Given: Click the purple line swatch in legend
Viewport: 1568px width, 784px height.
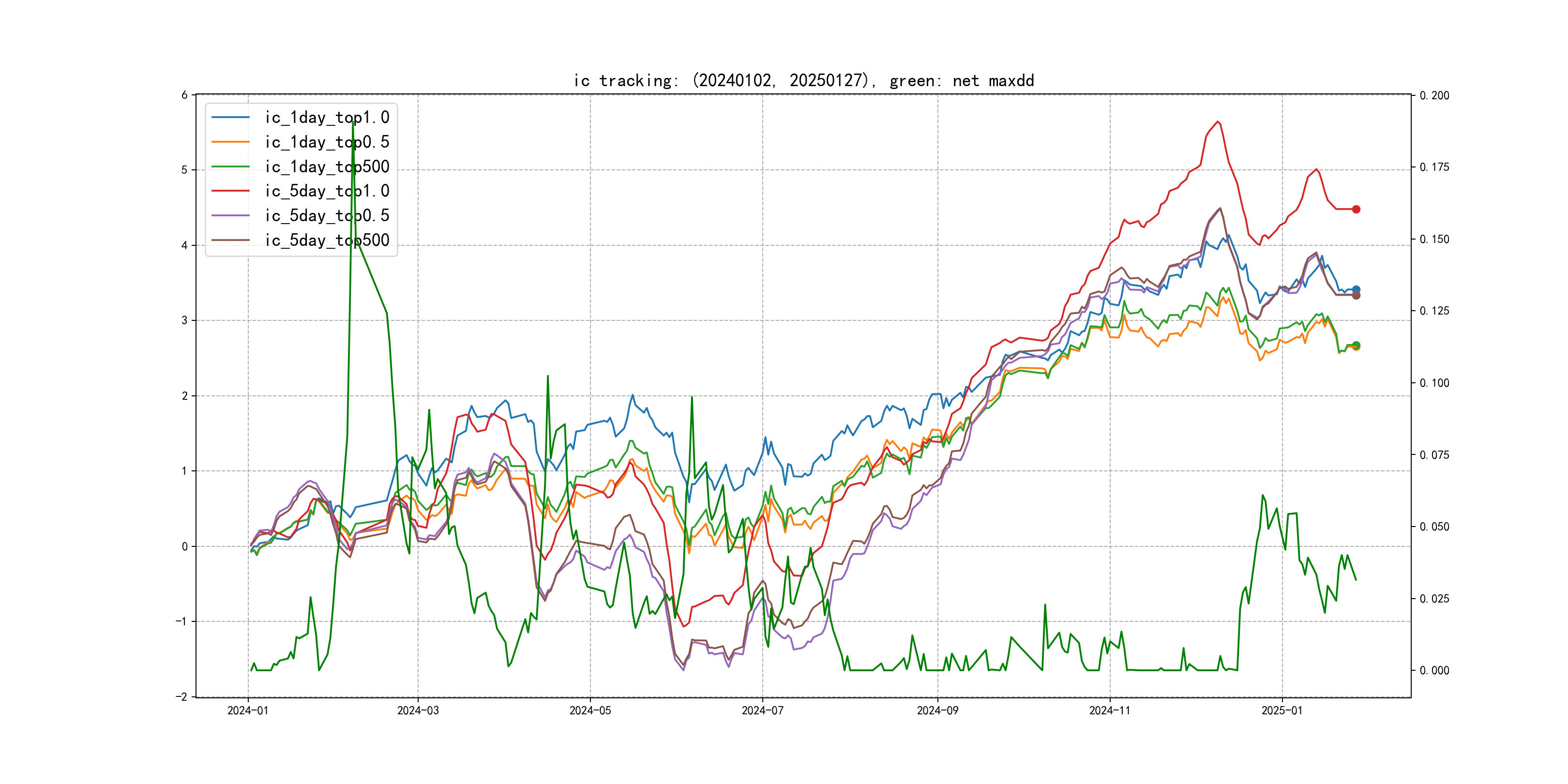Looking at the screenshot, I should (231, 215).
